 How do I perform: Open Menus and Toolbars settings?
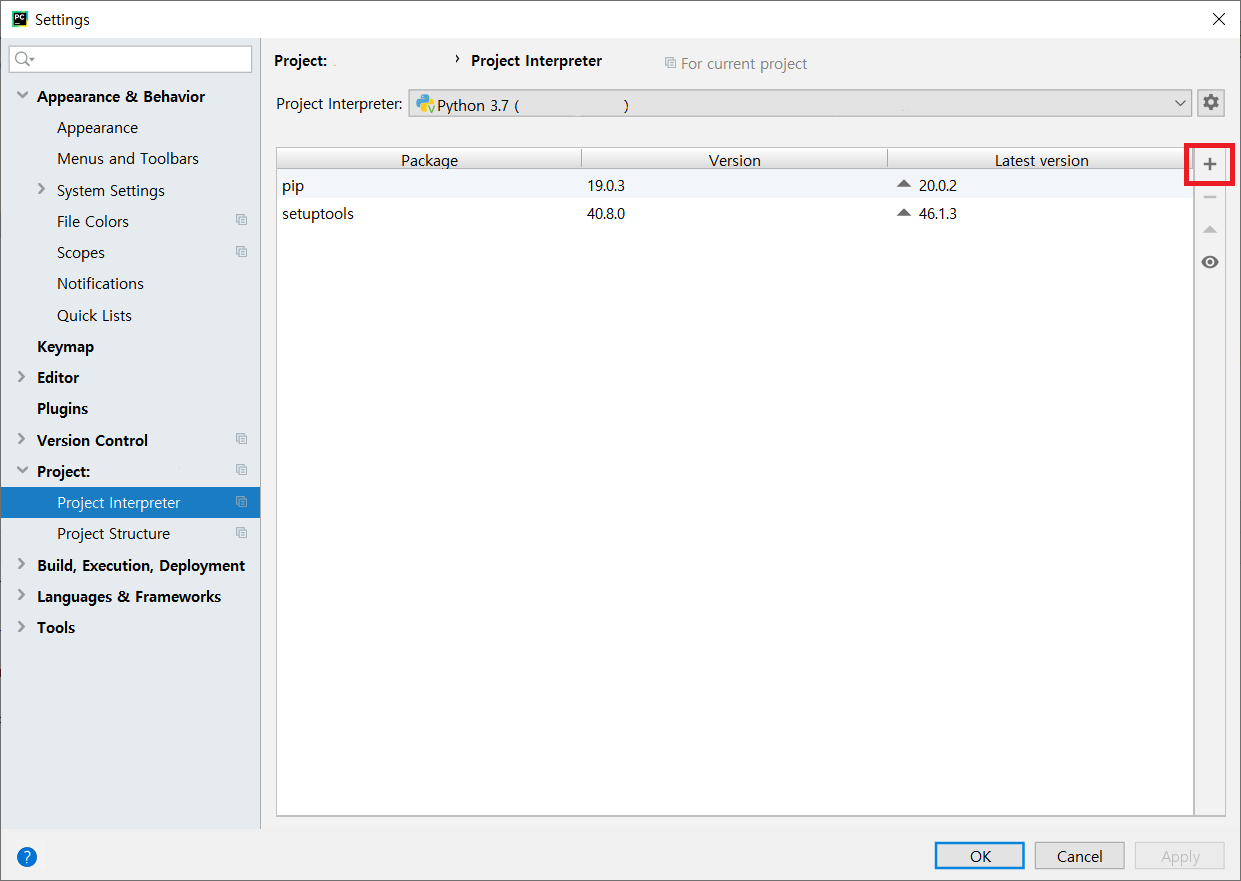point(128,159)
